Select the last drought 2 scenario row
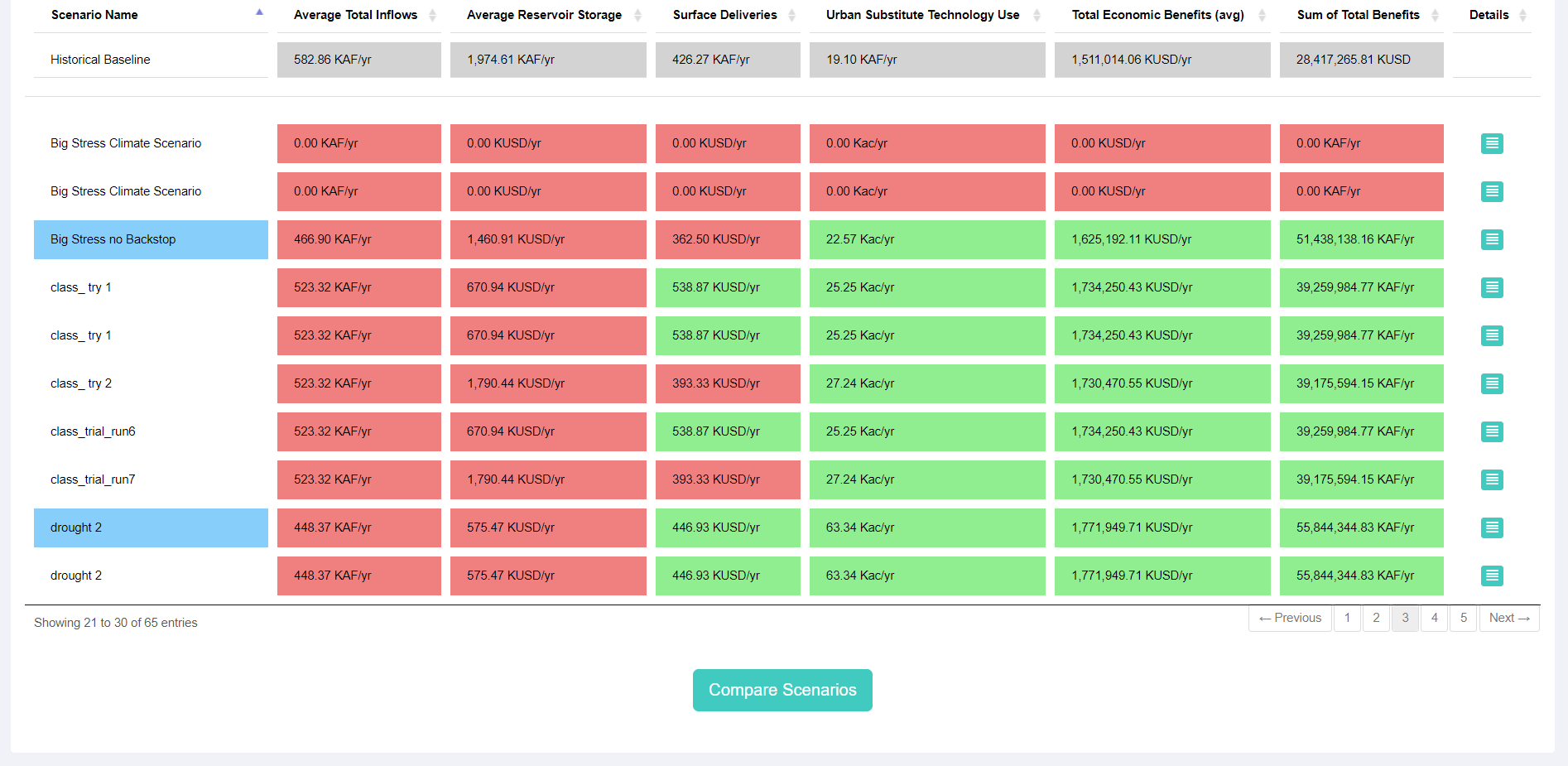1568x766 pixels. (x=151, y=576)
